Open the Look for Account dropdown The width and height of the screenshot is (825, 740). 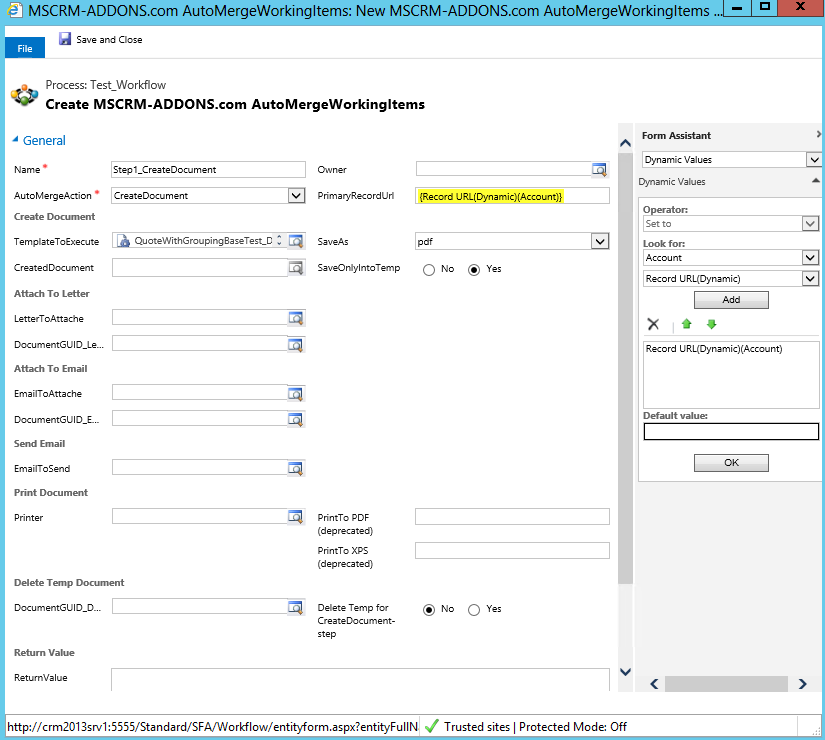coord(810,257)
